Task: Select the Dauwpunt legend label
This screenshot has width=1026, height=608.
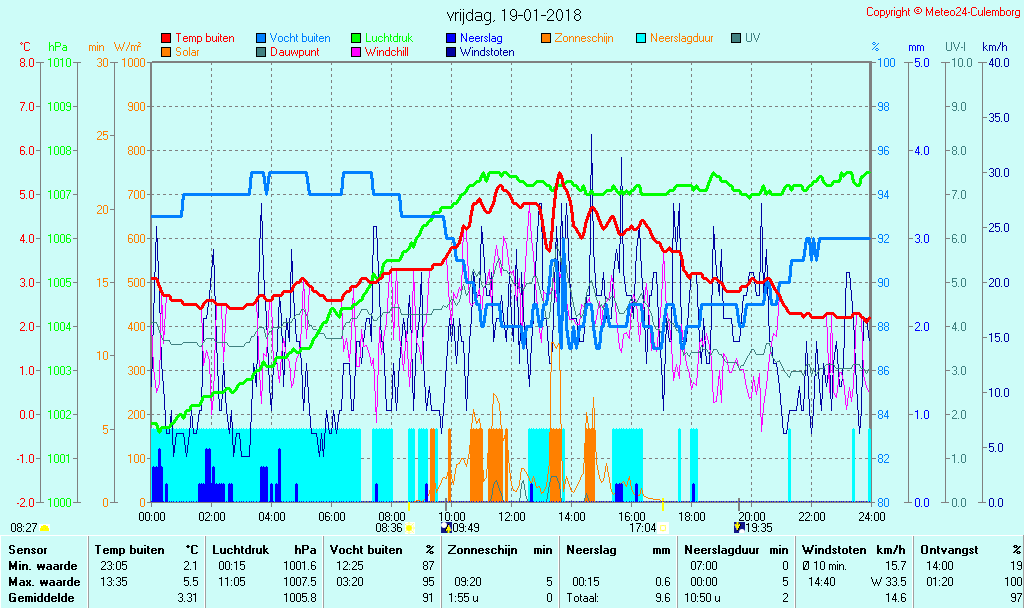Action: [295, 52]
